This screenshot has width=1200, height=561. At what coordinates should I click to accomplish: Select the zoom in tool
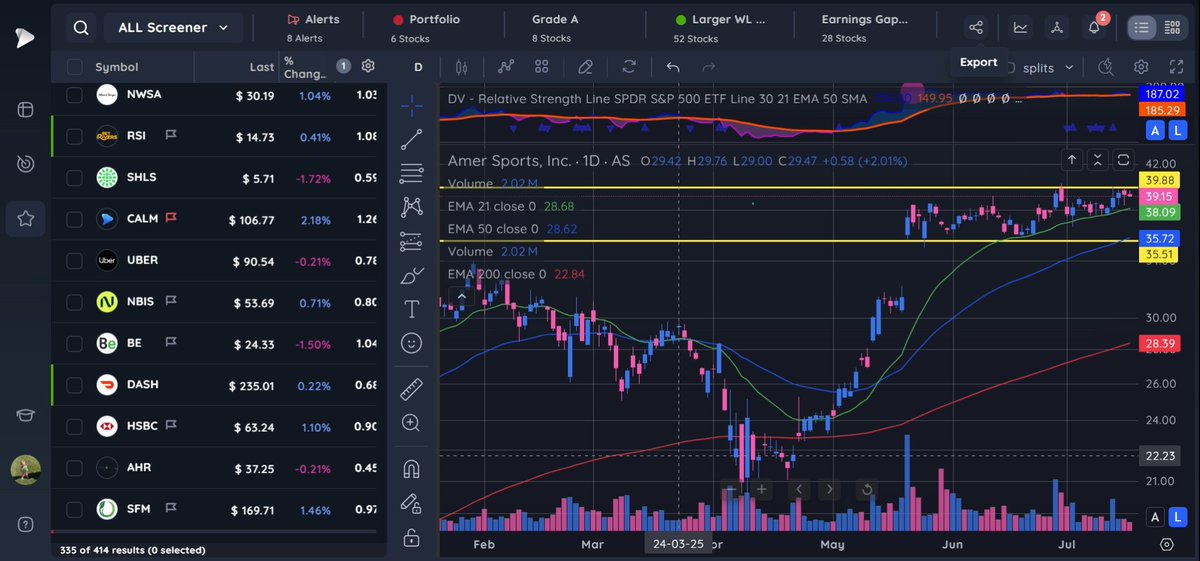[x=411, y=422]
